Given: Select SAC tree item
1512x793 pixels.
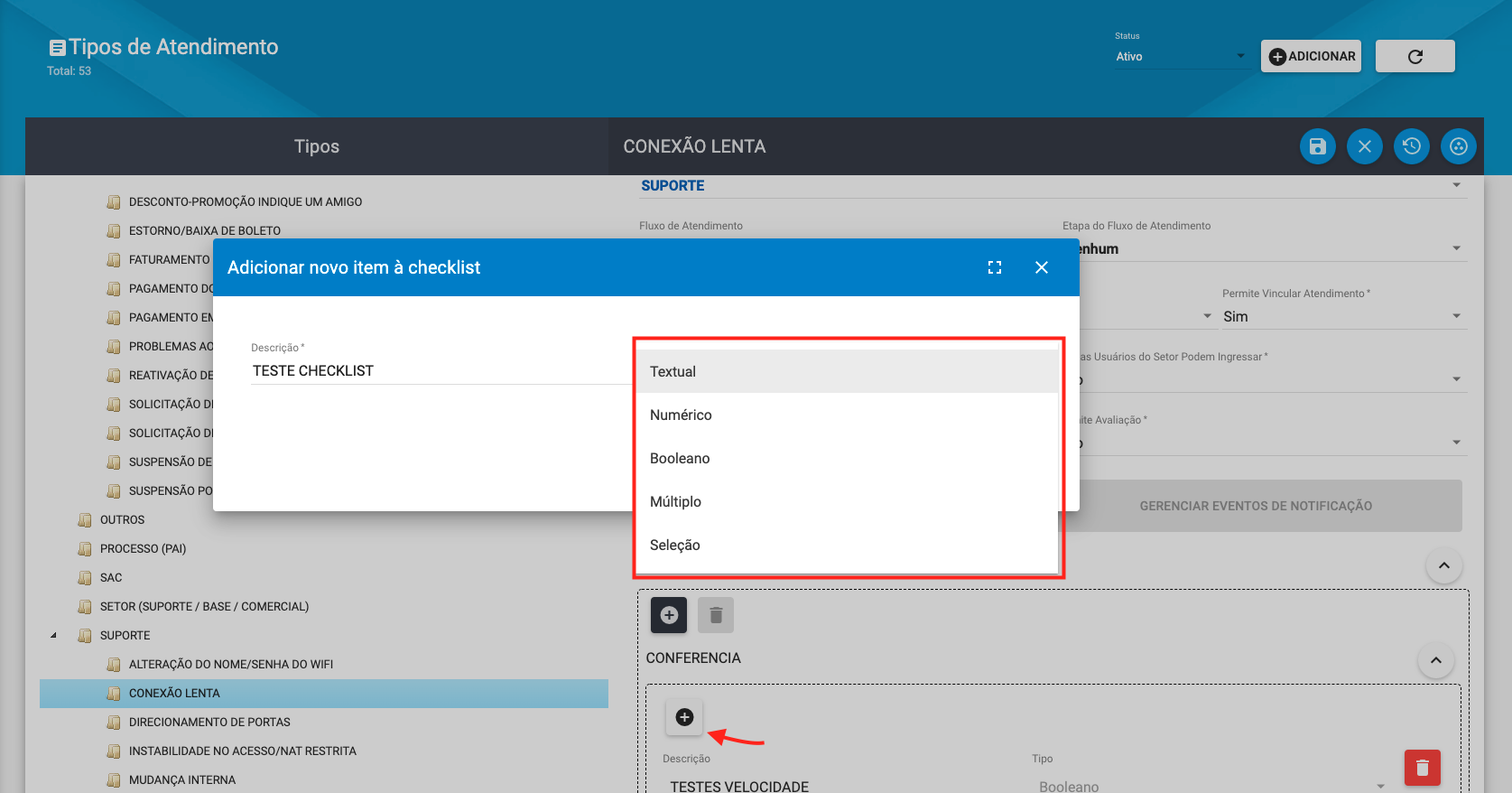Looking at the screenshot, I should point(111,577).
